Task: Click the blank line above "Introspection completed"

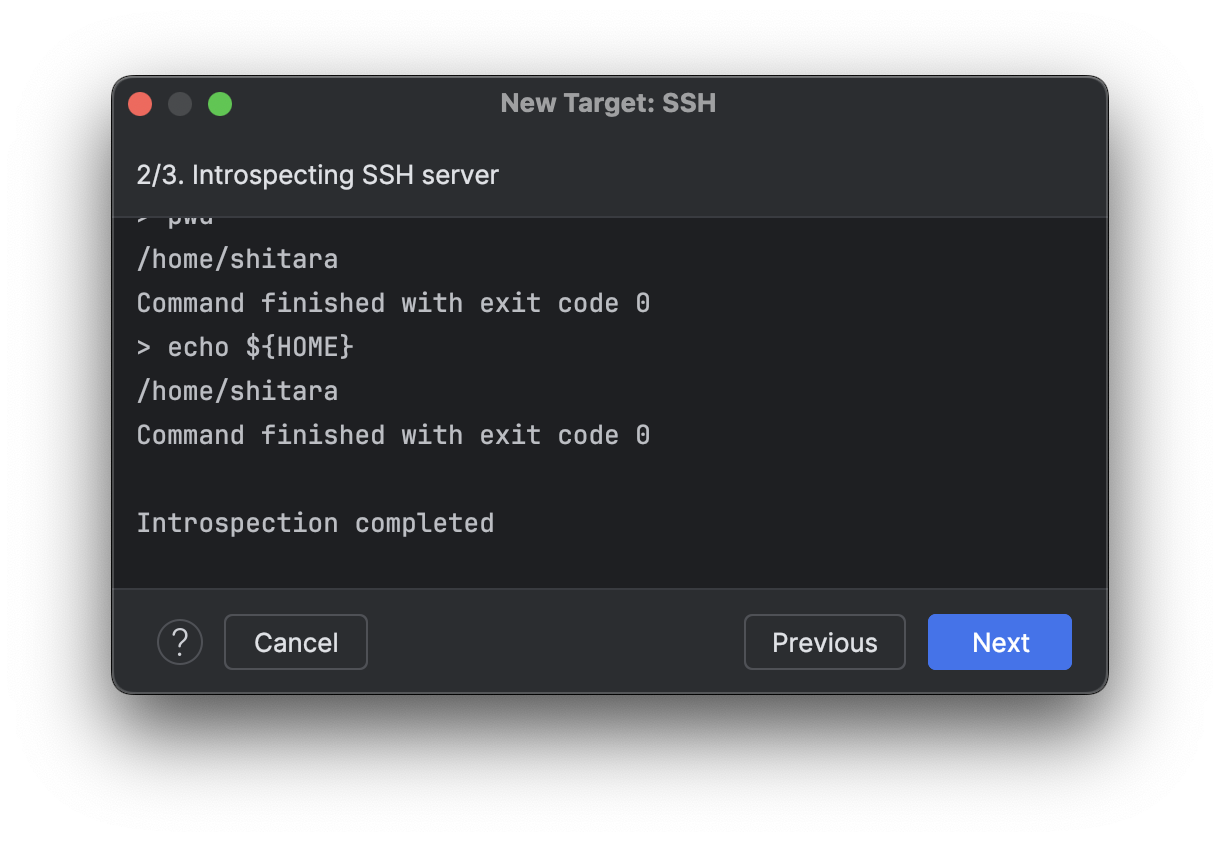Action: tap(400, 479)
